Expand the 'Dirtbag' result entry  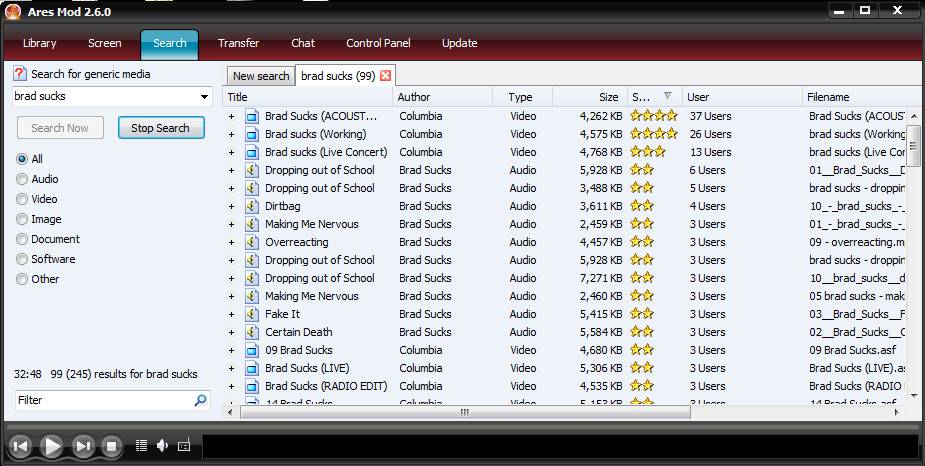tap(231, 206)
